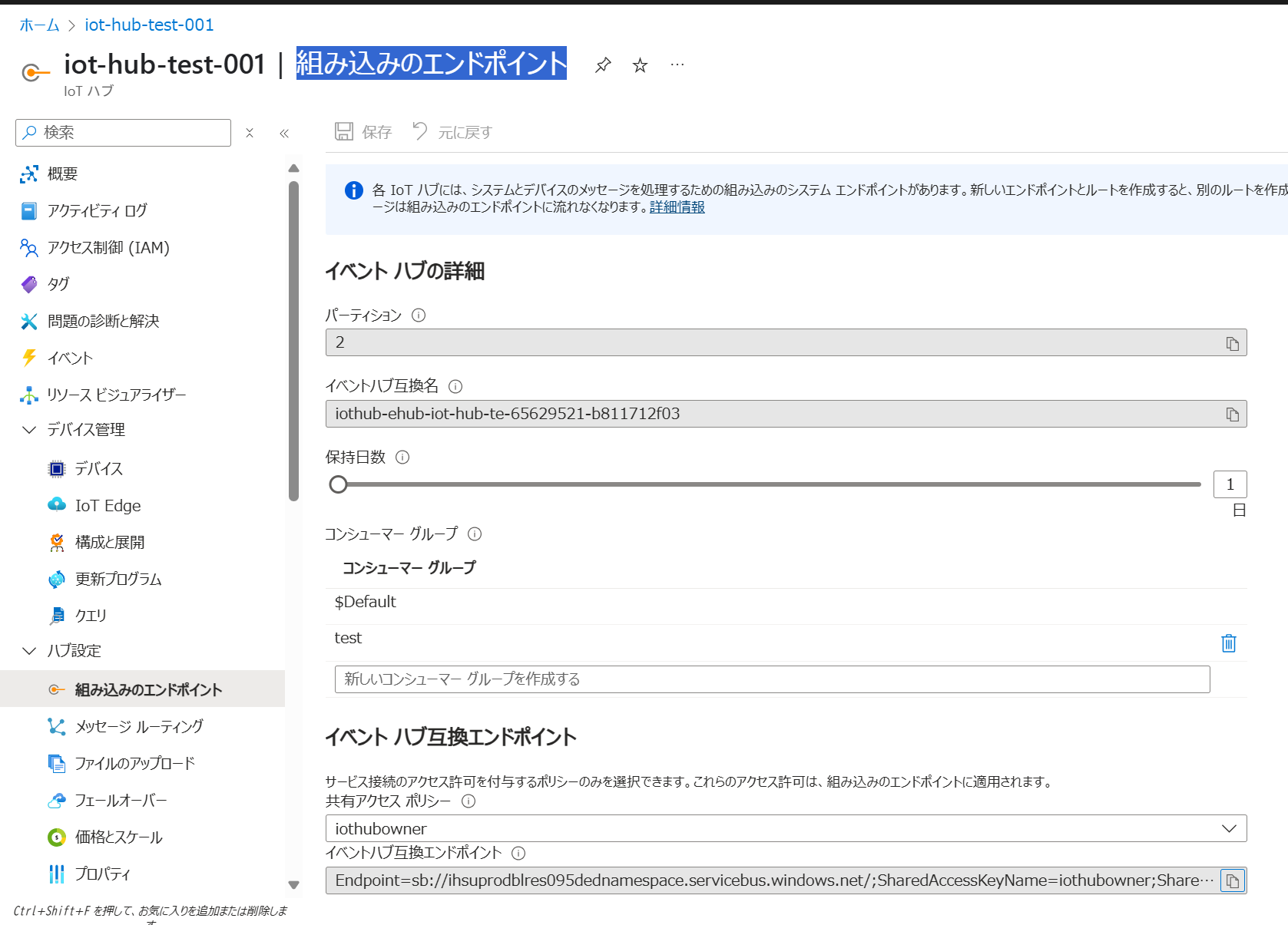Image resolution: width=1288 pixels, height=925 pixels.
Task: Focus the 保持日数 days number box
Action: [1230, 484]
